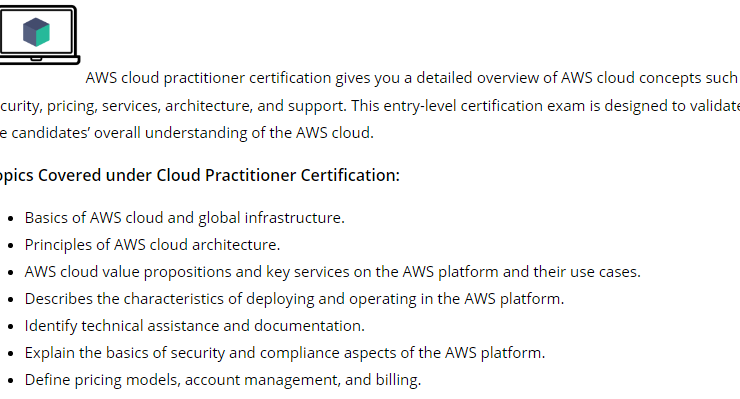The image size is (740, 399).
Task: Click the word 'documentation' in the list
Action: pyautogui.click(x=309, y=326)
